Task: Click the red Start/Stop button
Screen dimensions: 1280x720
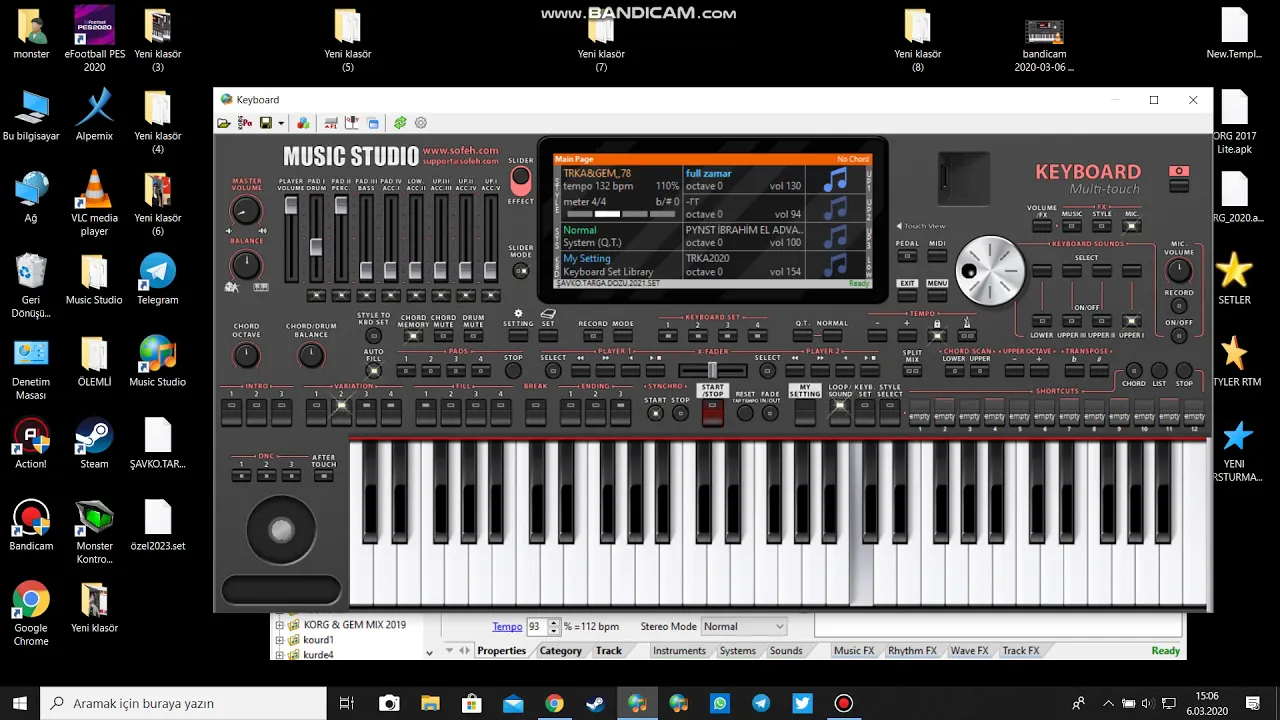Action: pos(712,413)
